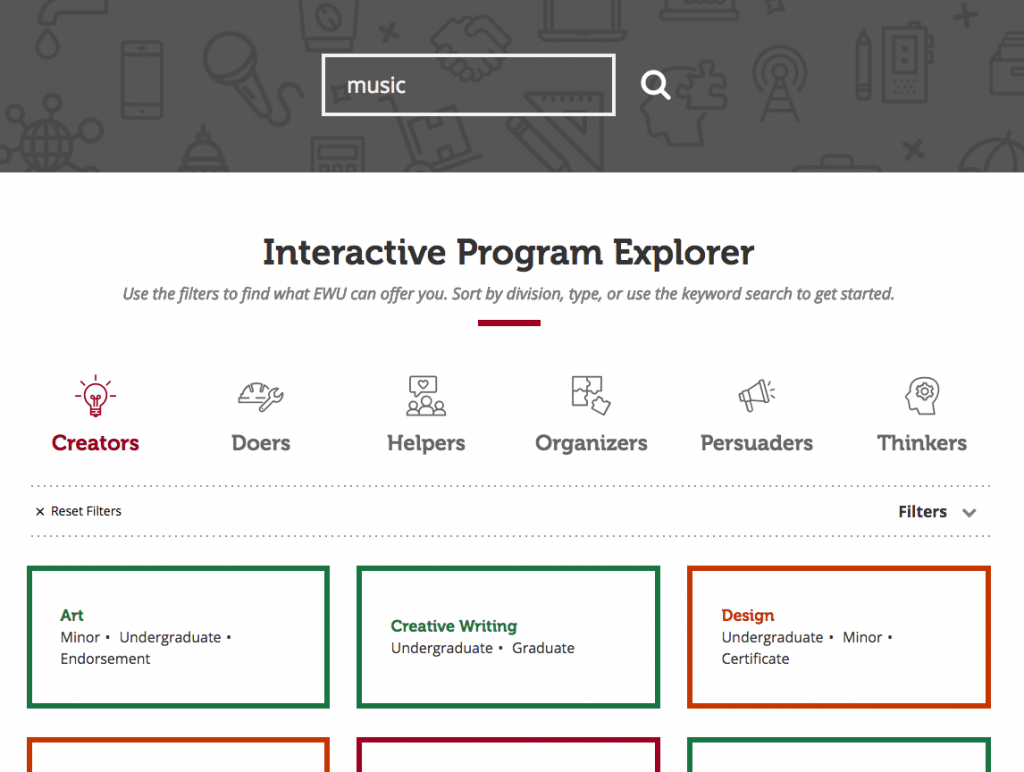The image size is (1024, 772).
Task: Select the Creators lightbulb icon
Action: [95, 396]
